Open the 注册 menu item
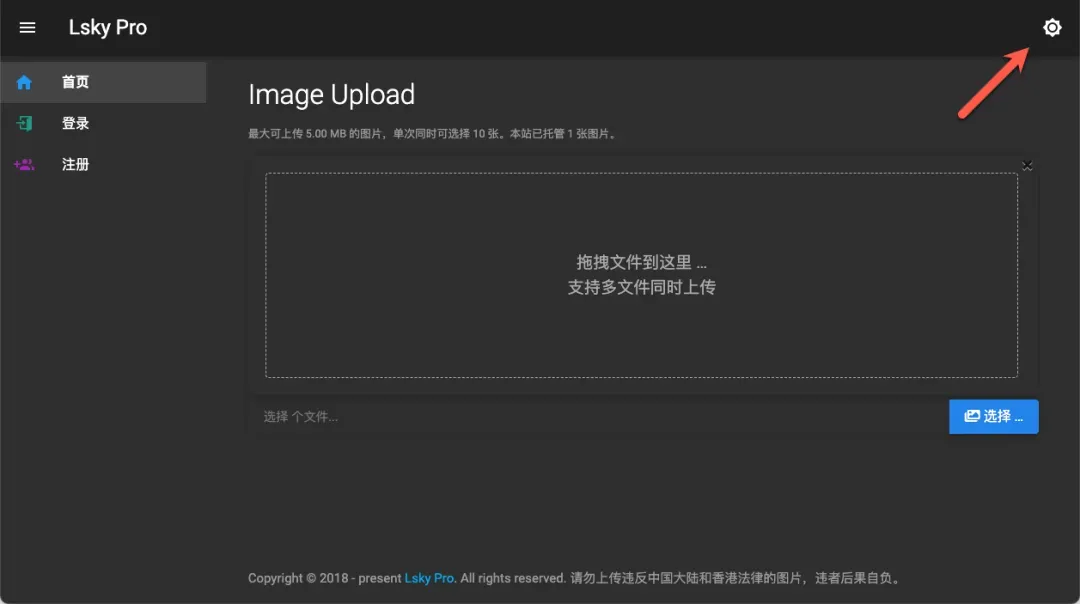Viewport: 1080px width, 604px height. 103,165
